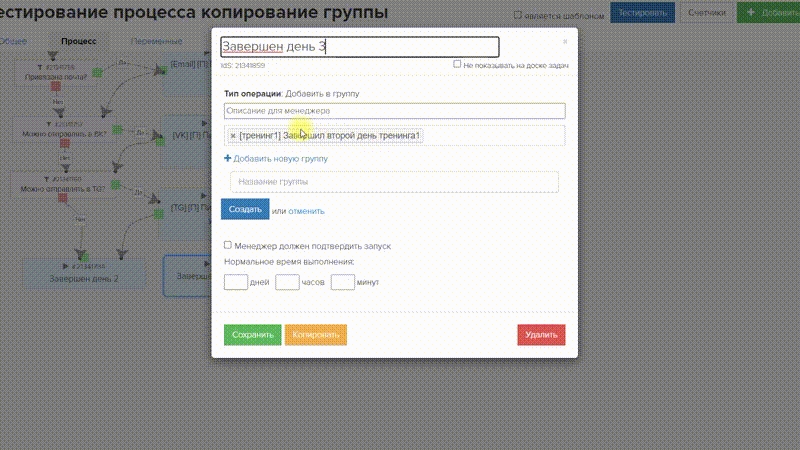The width and height of the screenshot is (800, 450).
Task: Enable Менеджер должен подтвердить запуск checkbox
Action: click(x=228, y=244)
